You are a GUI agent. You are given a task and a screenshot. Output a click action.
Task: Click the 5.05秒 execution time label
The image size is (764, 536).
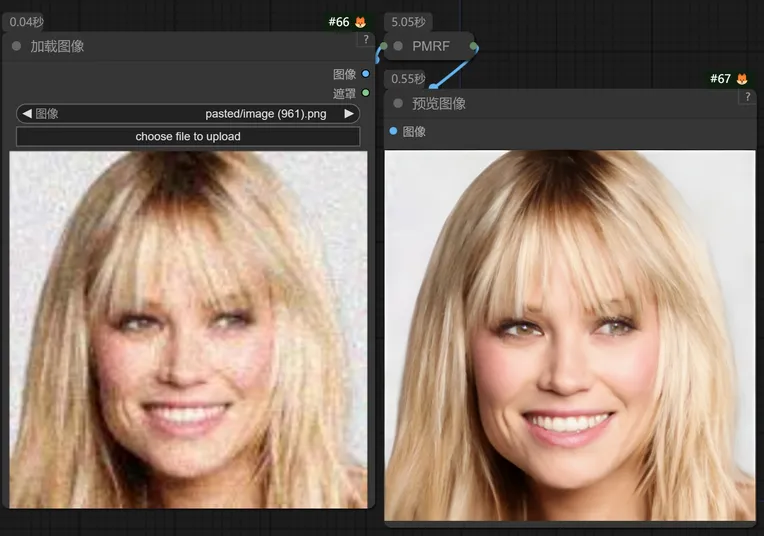tap(408, 22)
